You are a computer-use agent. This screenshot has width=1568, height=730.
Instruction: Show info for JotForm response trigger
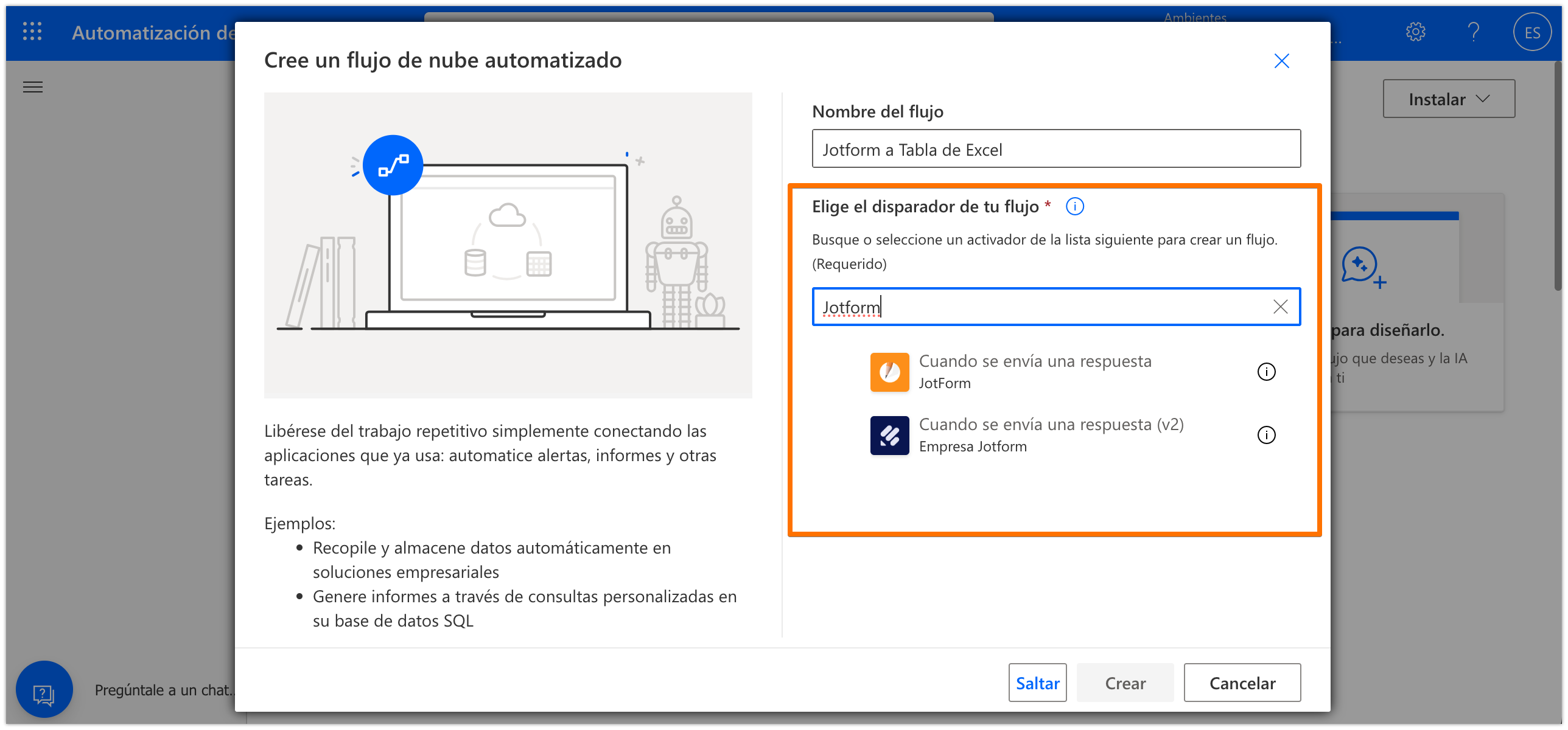1266,372
